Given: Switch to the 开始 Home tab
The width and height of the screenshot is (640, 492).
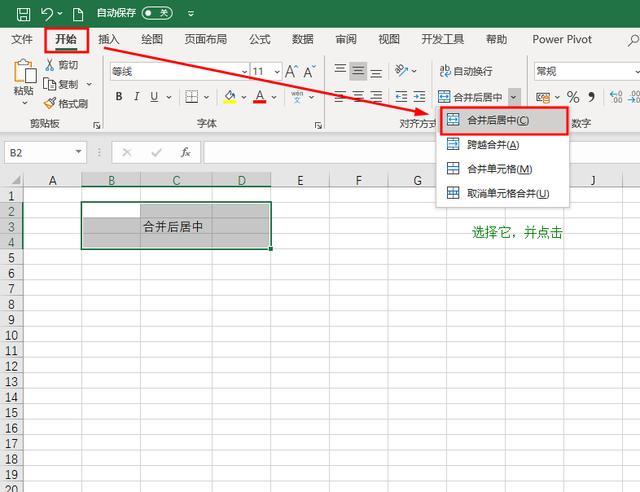Looking at the screenshot, I should point(66,40).
